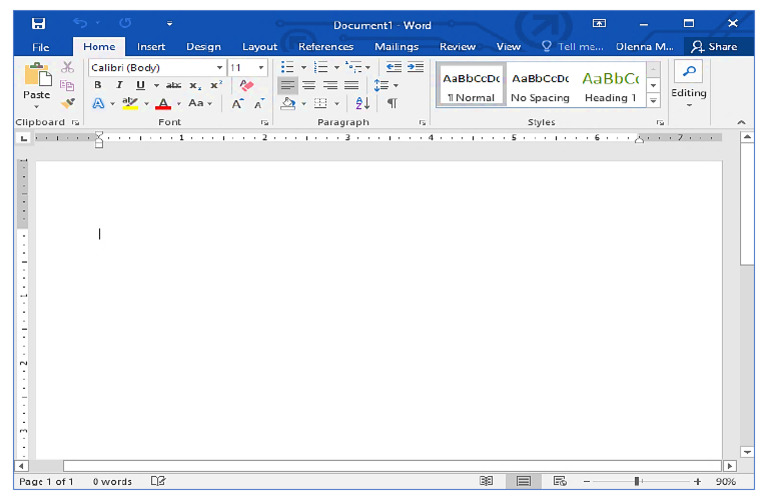Screen dimensions: 768x503
Task: Expand the Styles gallery more arrow
Action: coord(653,101)
